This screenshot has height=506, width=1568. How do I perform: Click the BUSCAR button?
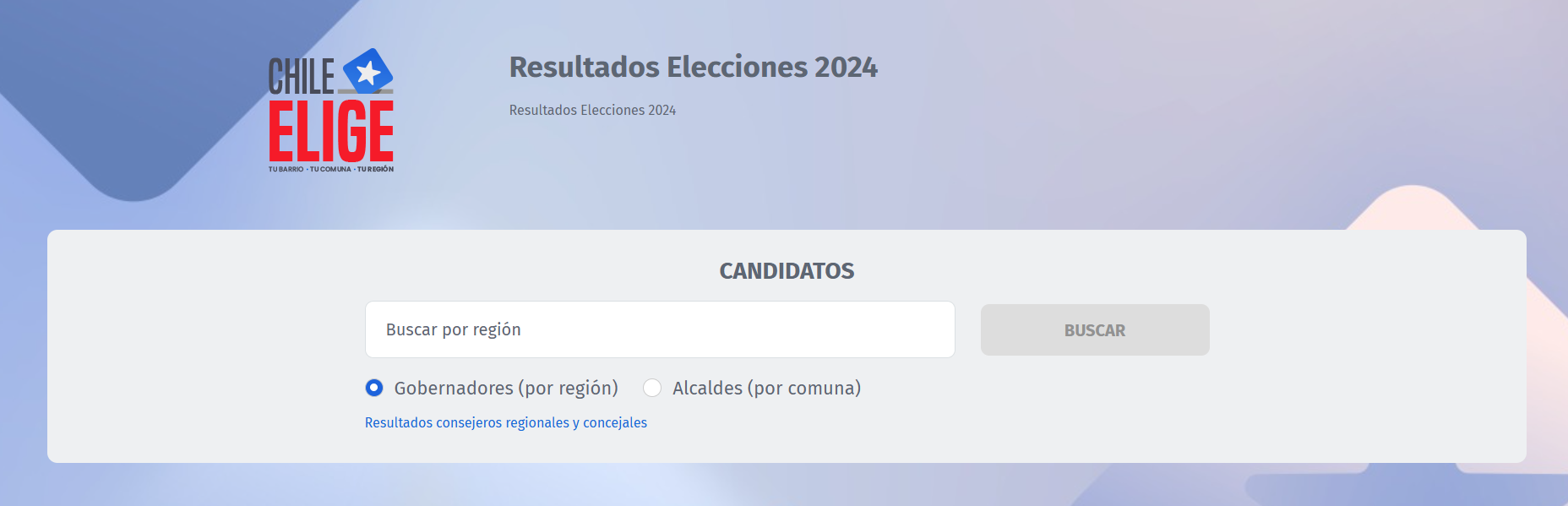pyautogui.click(x=1095, y=330)
